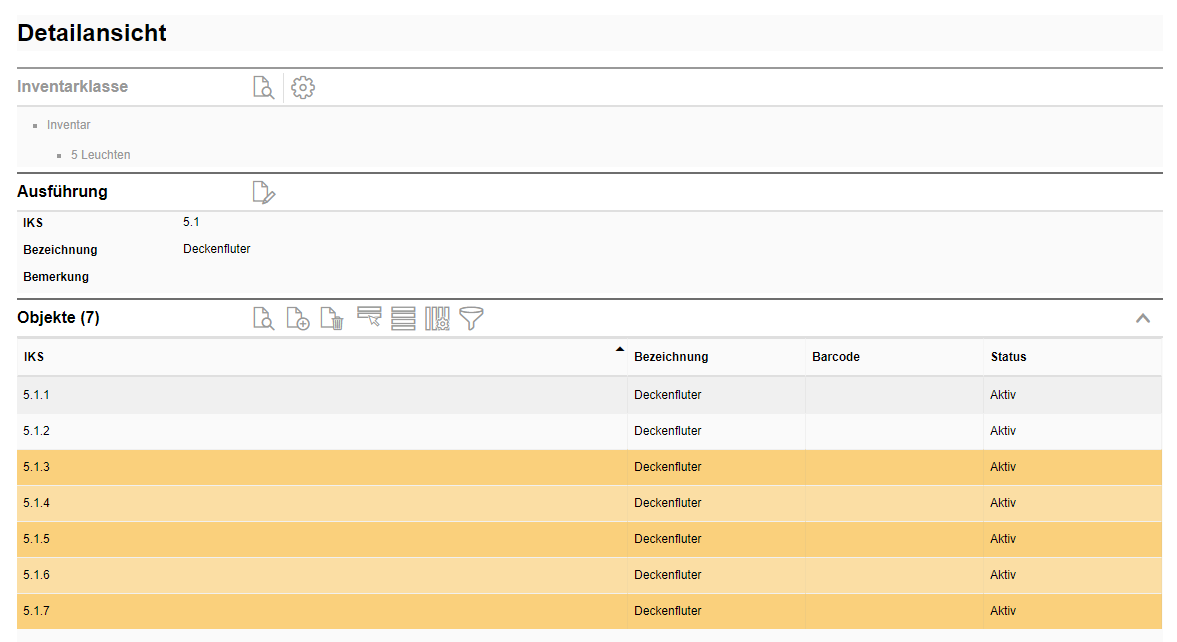Collapse the Objekte section

click(x=1143, y=318)
